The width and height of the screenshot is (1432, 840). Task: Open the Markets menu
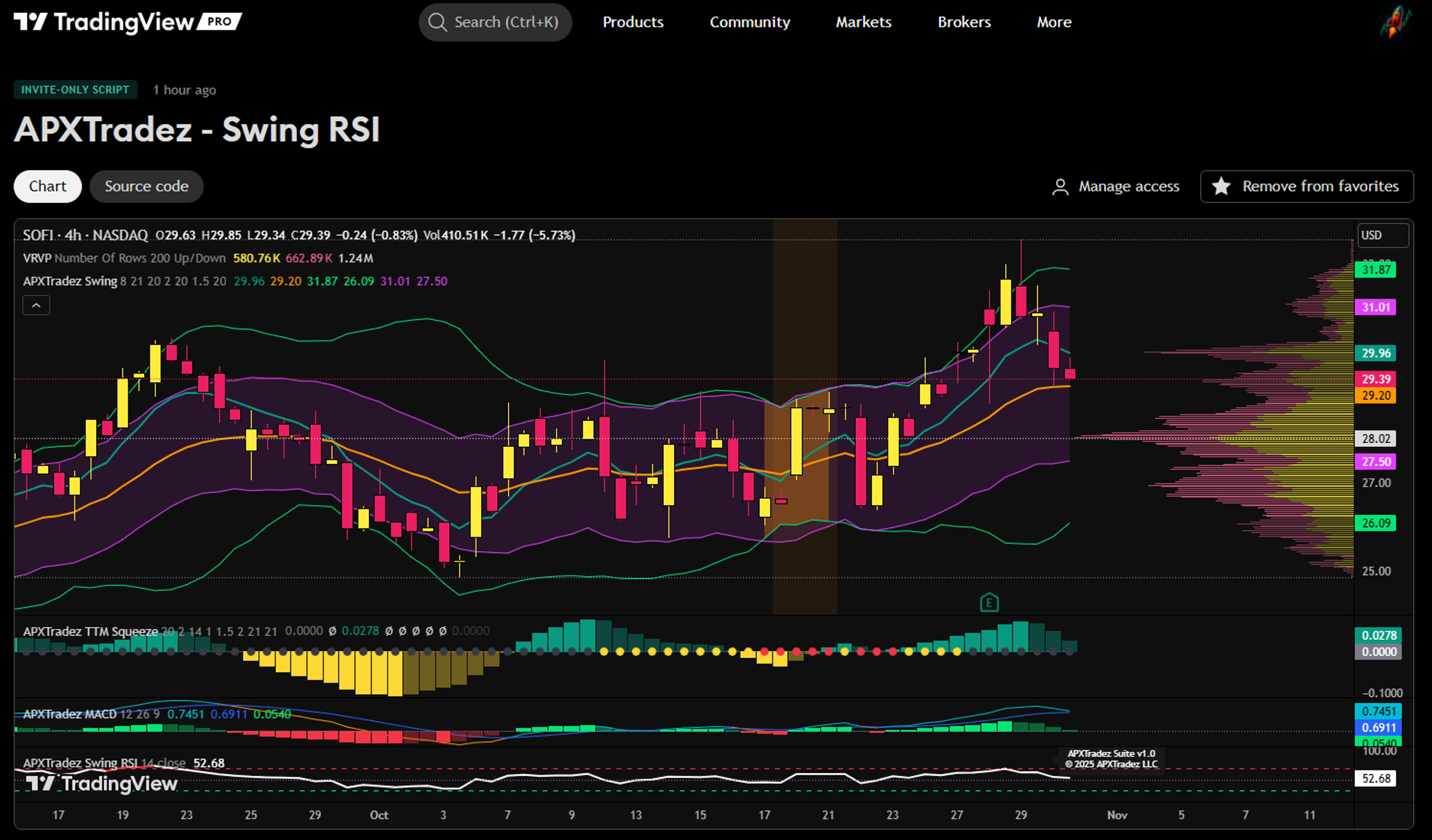[x=863, y=22]
